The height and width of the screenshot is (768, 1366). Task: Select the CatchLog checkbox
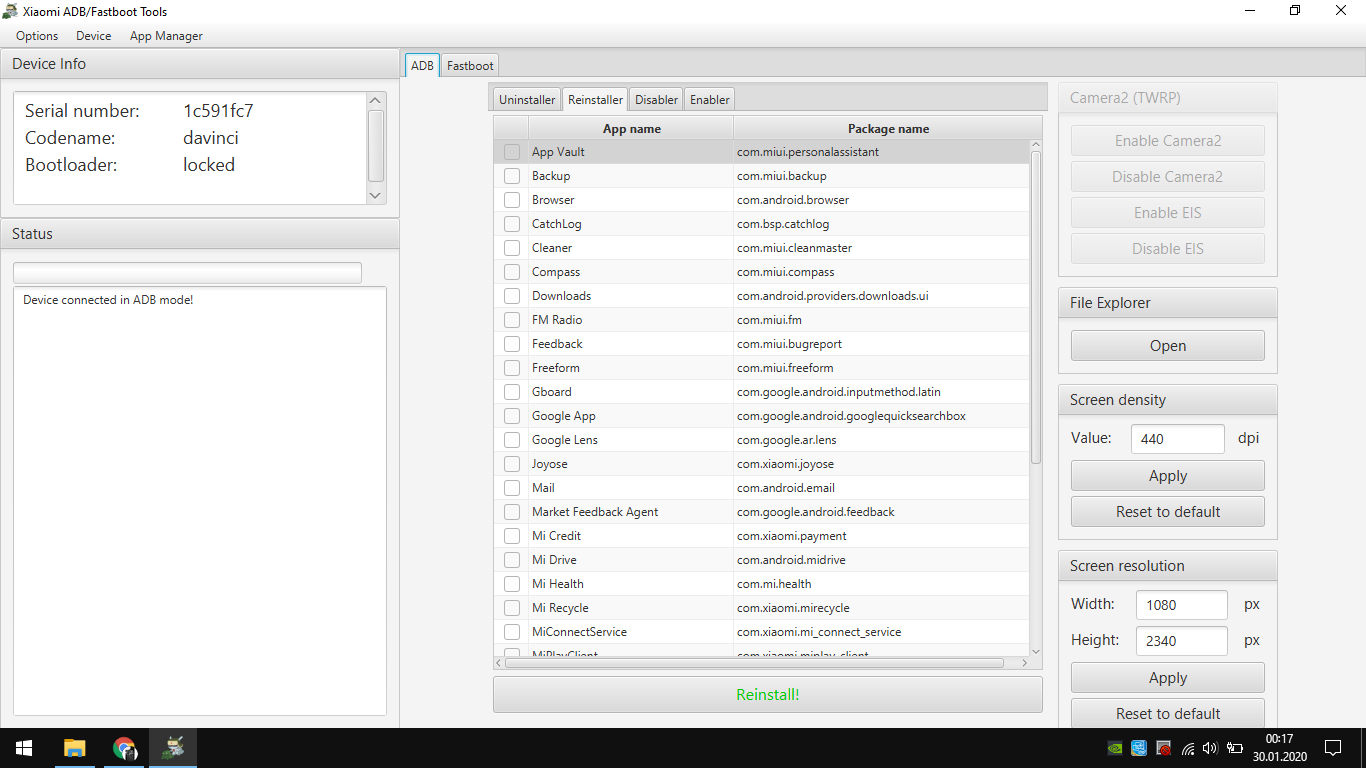click(x=512, y=224)
